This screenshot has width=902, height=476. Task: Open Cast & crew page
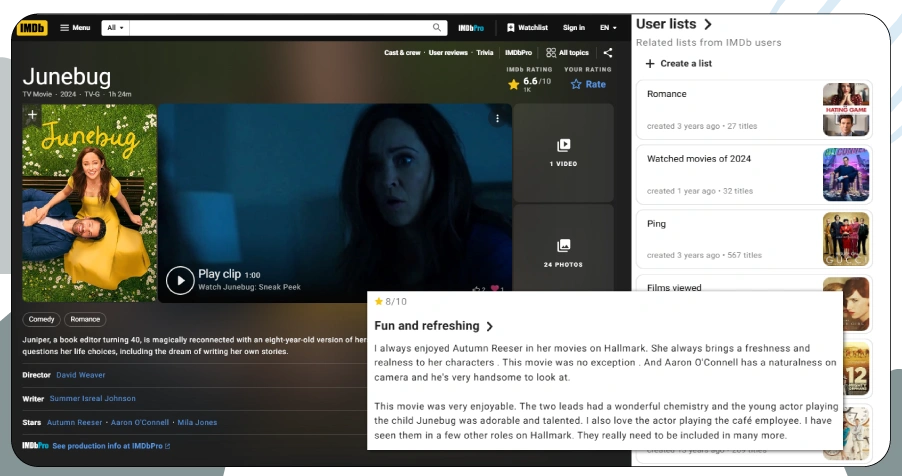(402, 52)
